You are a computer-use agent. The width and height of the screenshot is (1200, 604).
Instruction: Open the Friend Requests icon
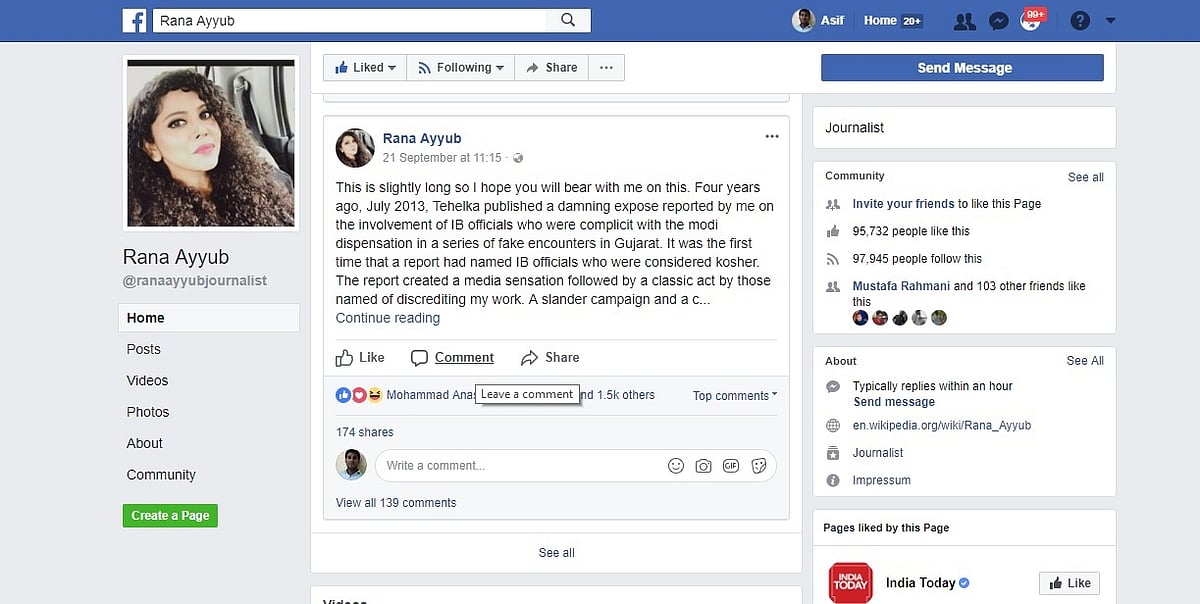tap(965, 21)
